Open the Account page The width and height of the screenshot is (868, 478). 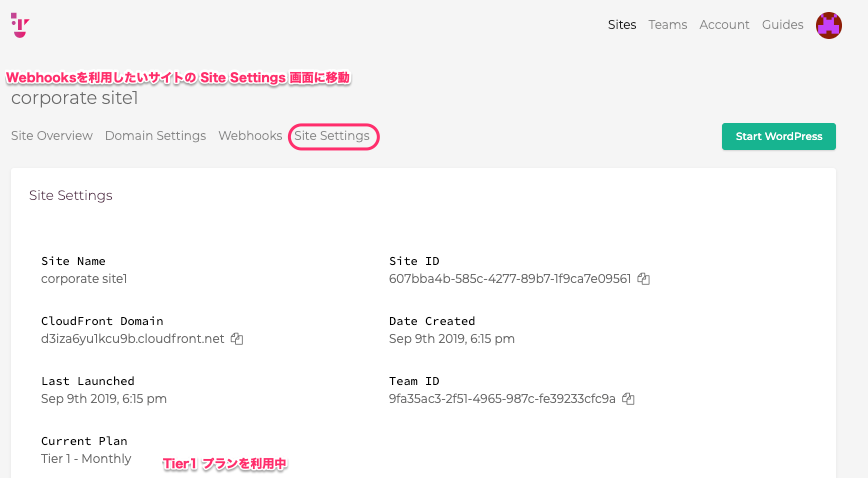pos(724,25)
